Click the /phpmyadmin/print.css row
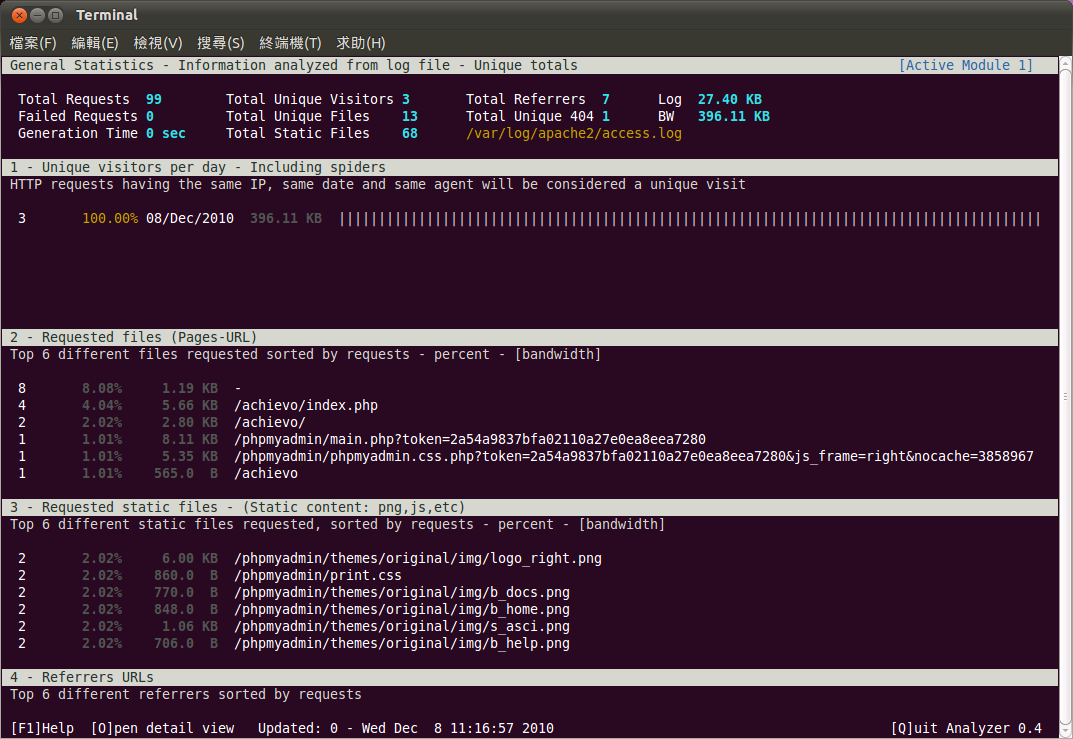The image size is (1073, 739). pos(530,575)
